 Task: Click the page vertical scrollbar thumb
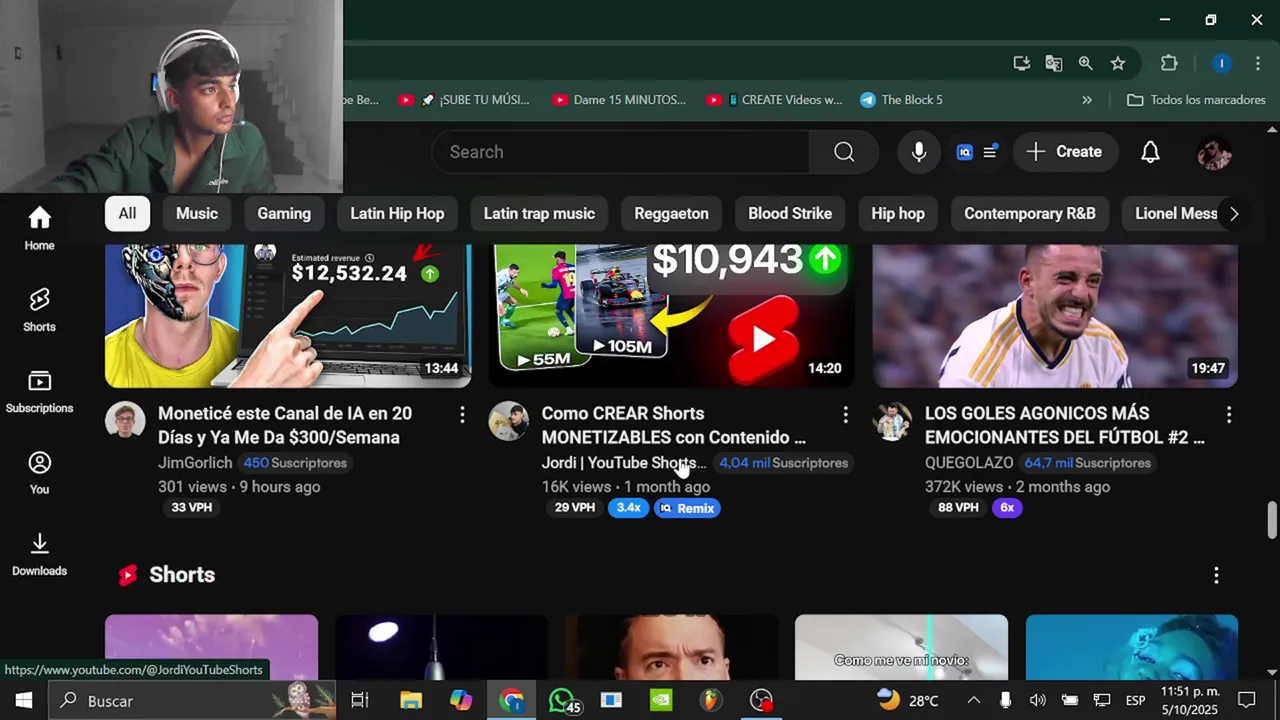[1272, 521]
